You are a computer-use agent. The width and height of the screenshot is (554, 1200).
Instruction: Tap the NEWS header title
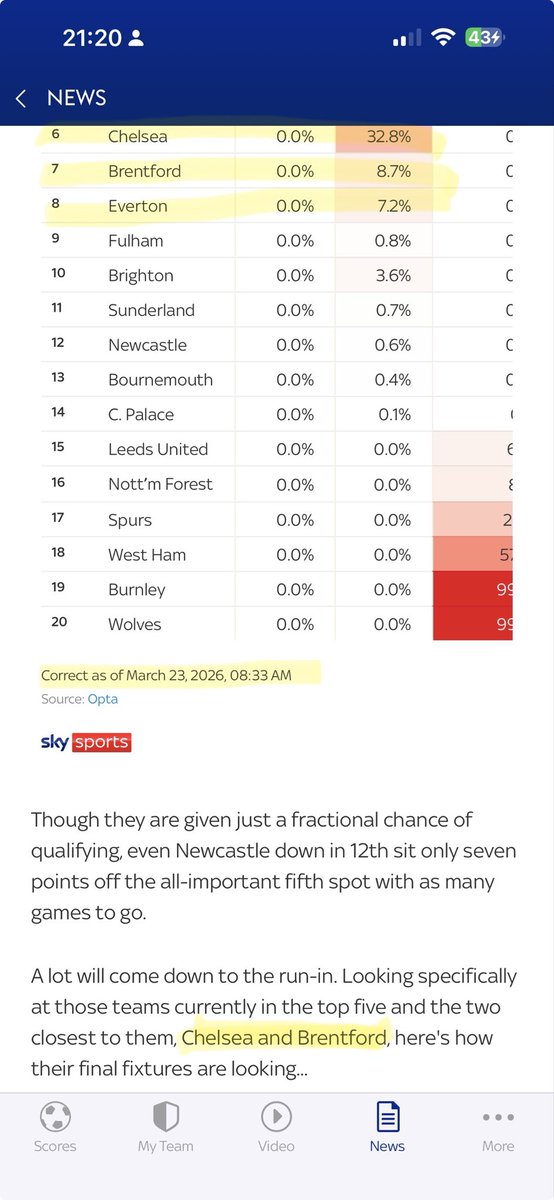[x=76, y=98]
